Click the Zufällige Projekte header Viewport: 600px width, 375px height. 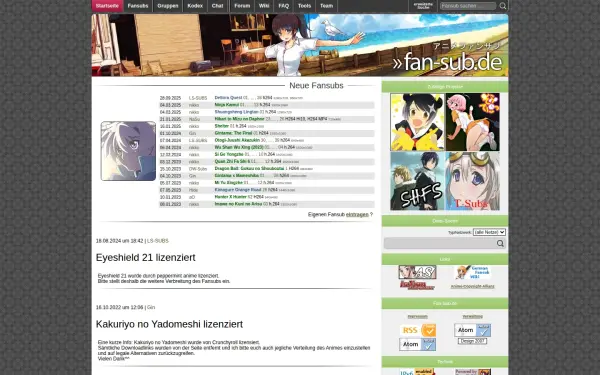tap(445, 87)
